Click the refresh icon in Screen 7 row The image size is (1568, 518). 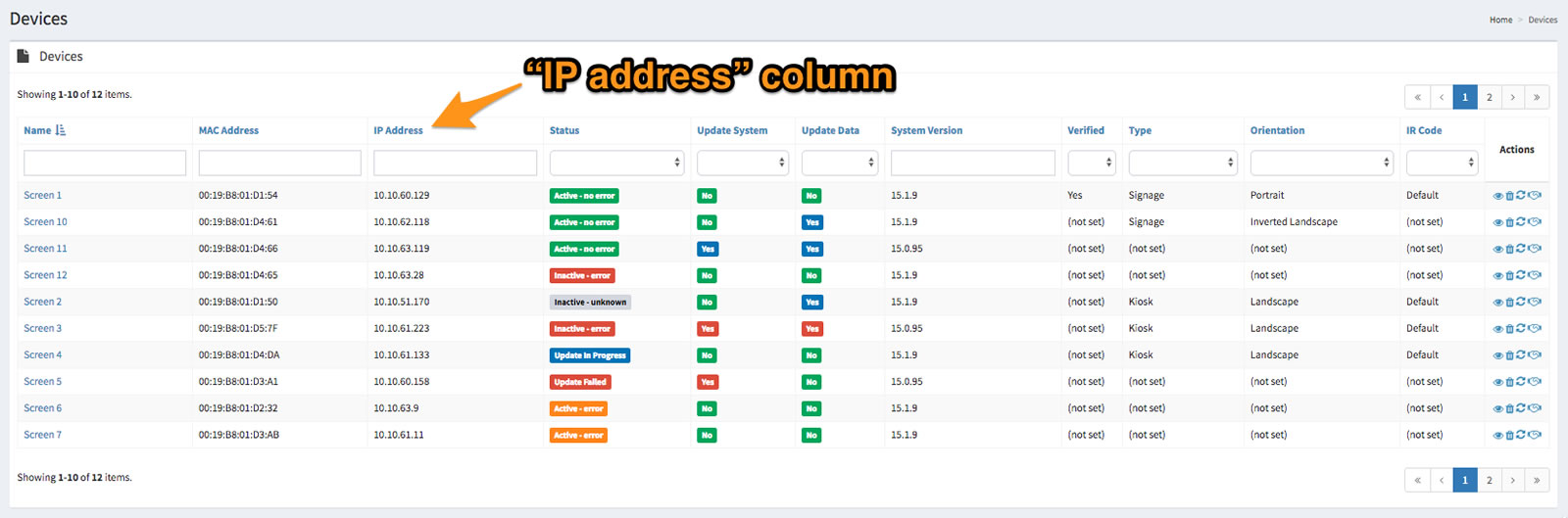[x=1521, y=435]
